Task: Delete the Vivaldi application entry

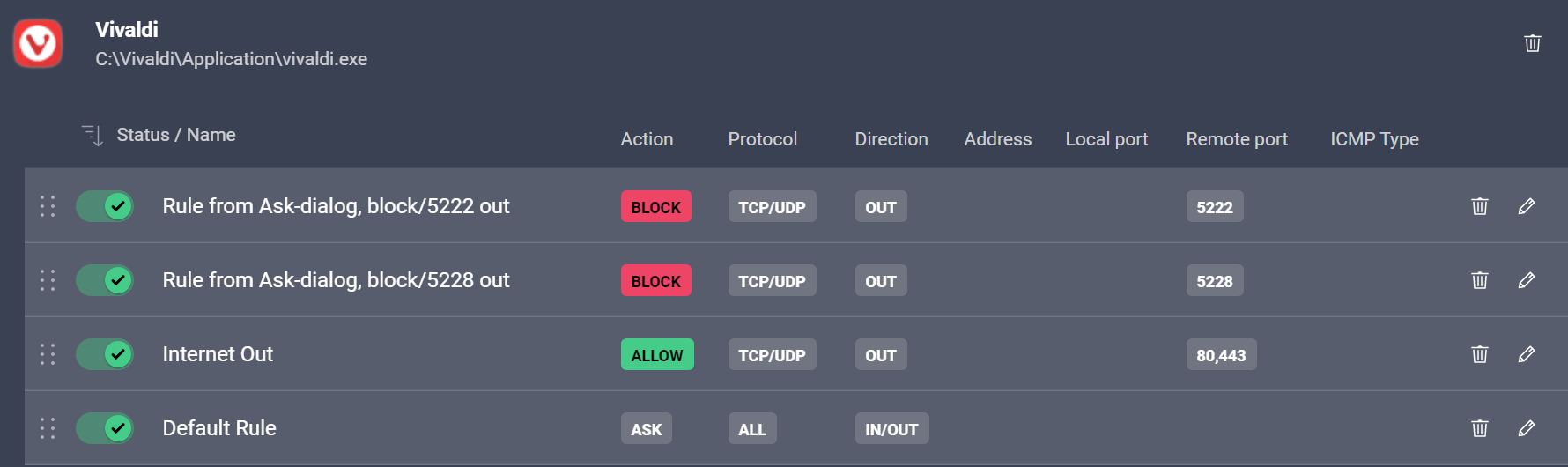Action: point(1532,43)
